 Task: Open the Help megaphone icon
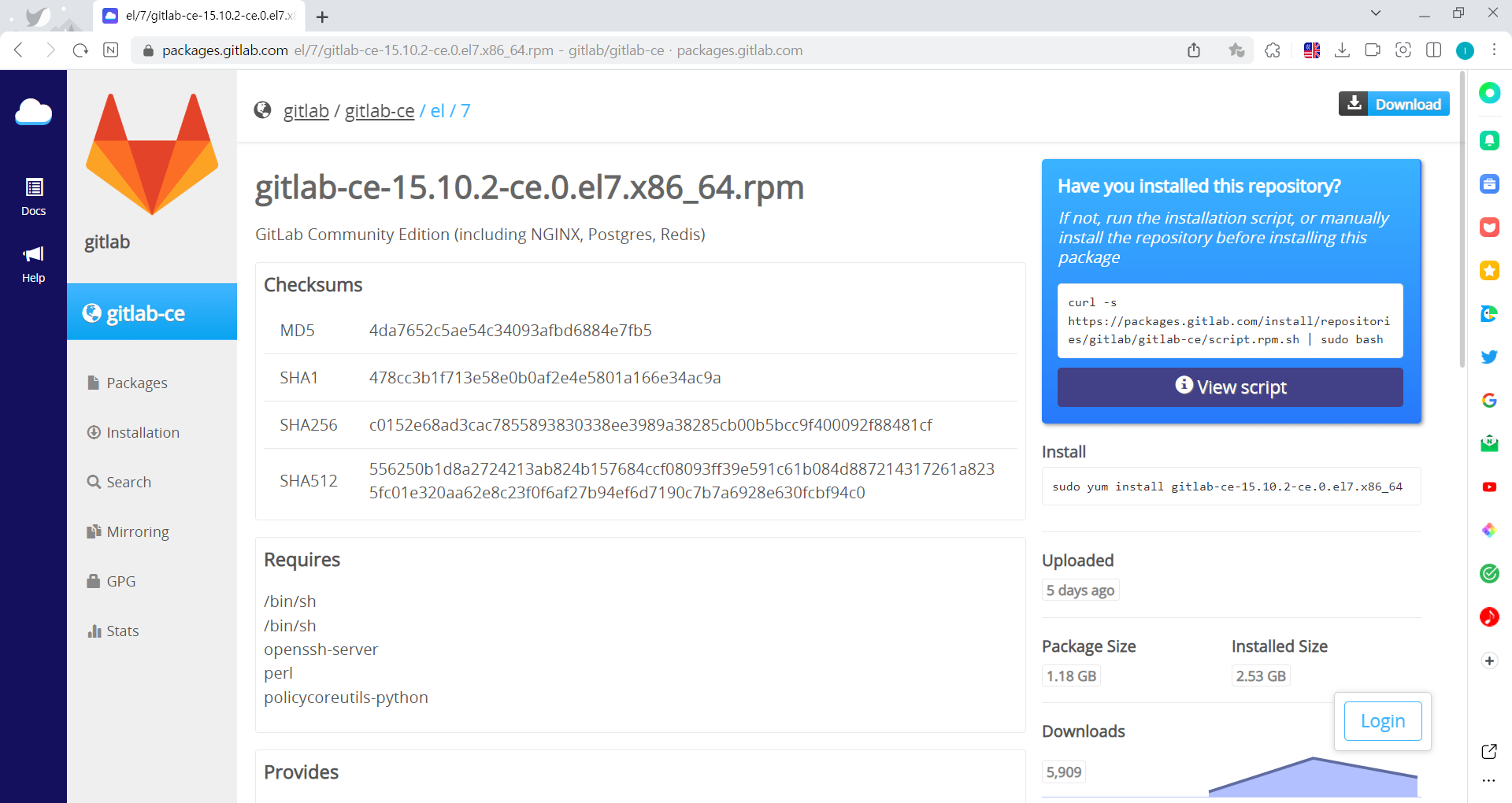(34, 264)
